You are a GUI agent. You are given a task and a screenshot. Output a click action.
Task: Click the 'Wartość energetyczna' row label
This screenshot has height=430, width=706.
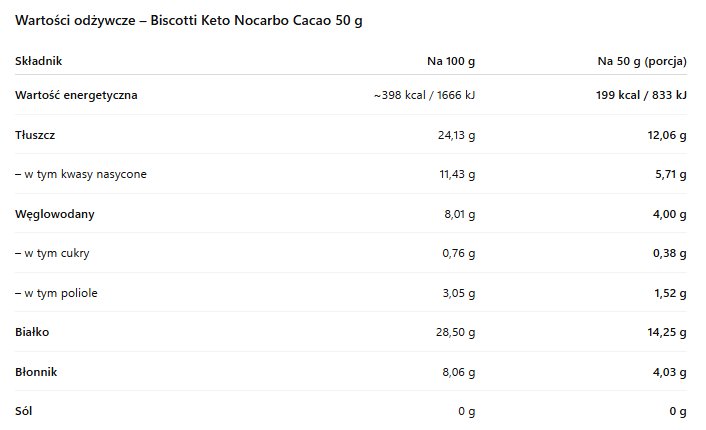click(x=76, y=96)
